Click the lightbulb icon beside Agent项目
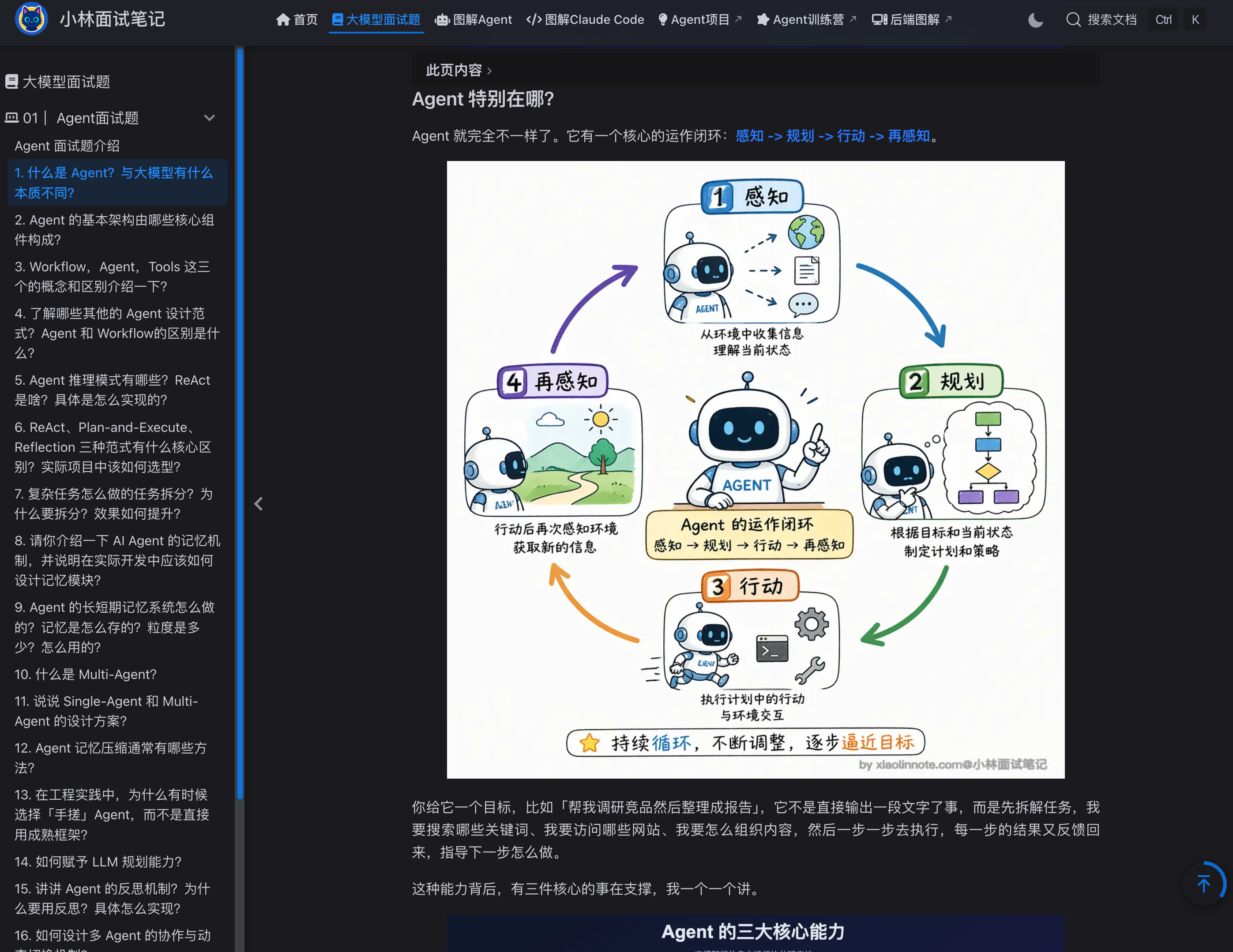 click(x=663, y=20)
